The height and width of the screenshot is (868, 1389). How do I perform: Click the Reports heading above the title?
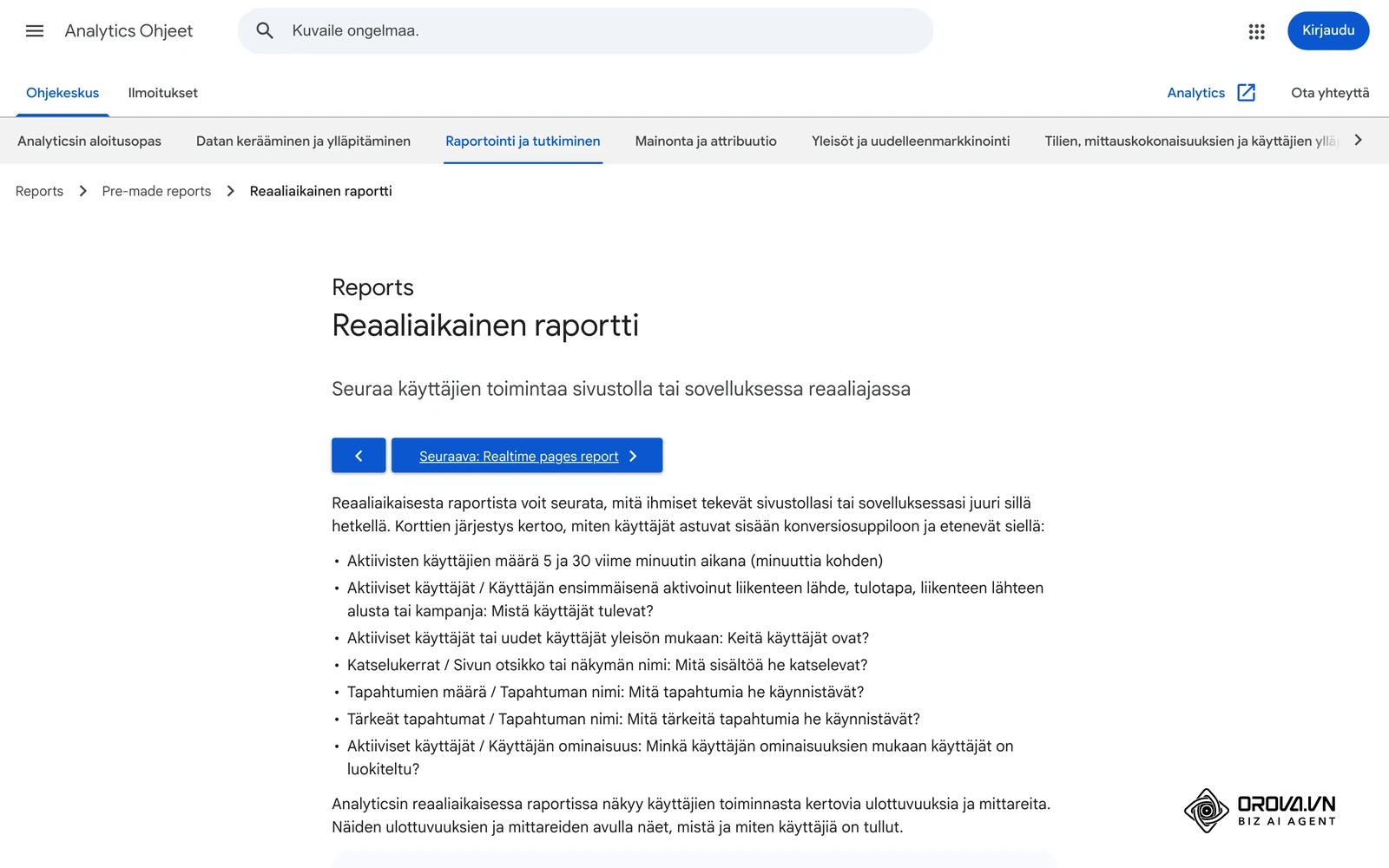tap(372, 287)
